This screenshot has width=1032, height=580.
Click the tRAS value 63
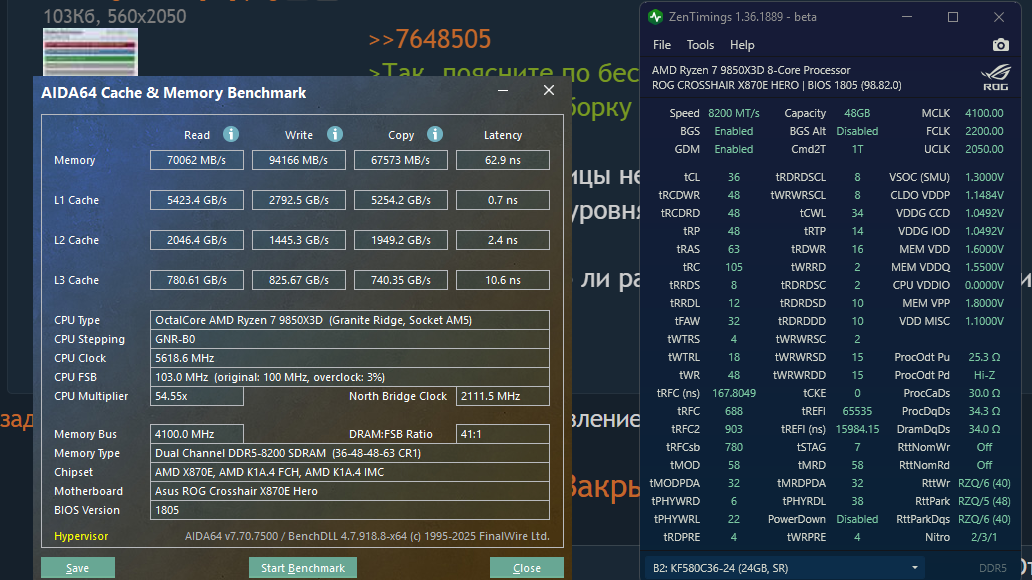coord(734,249)
